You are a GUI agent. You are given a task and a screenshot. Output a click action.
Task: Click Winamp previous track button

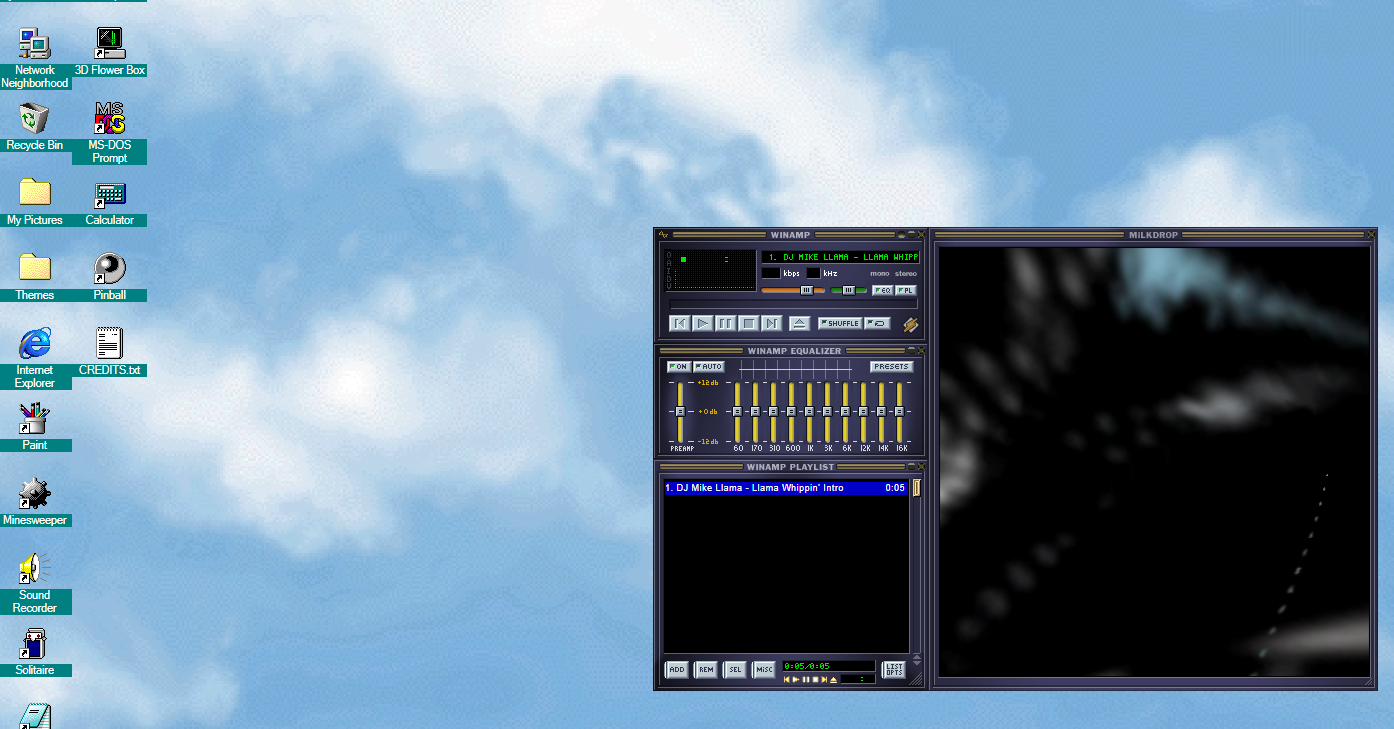point(680,323)
